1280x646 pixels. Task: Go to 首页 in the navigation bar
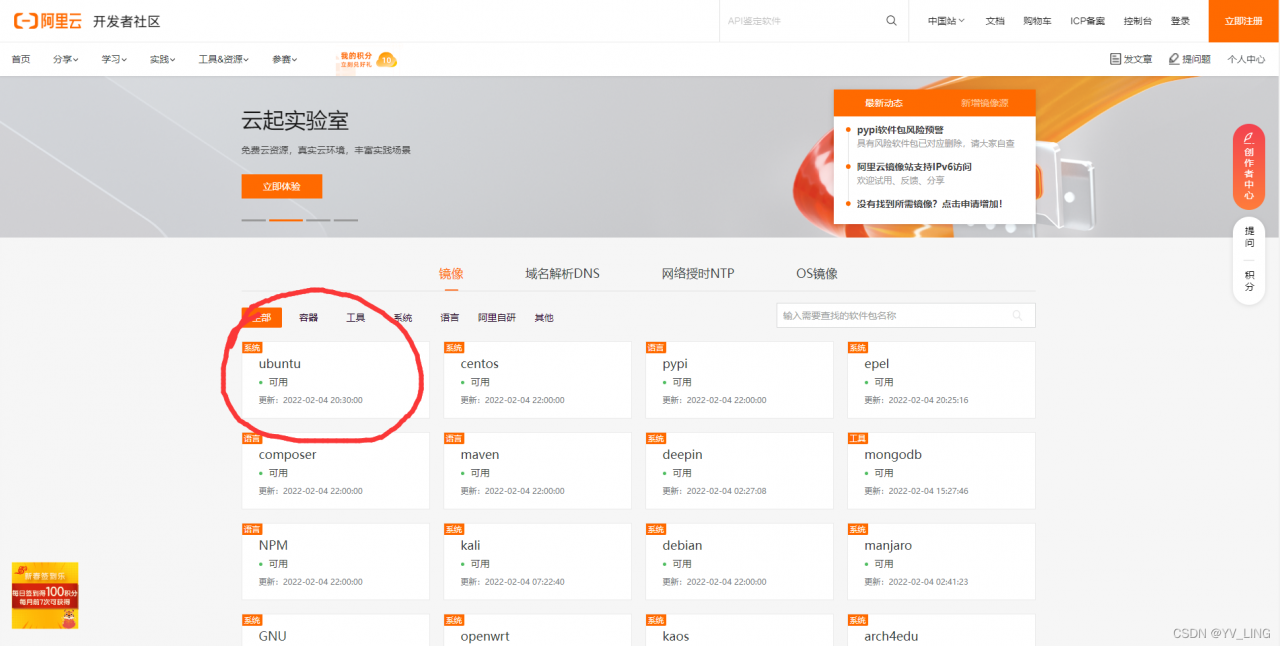point(21,59)
